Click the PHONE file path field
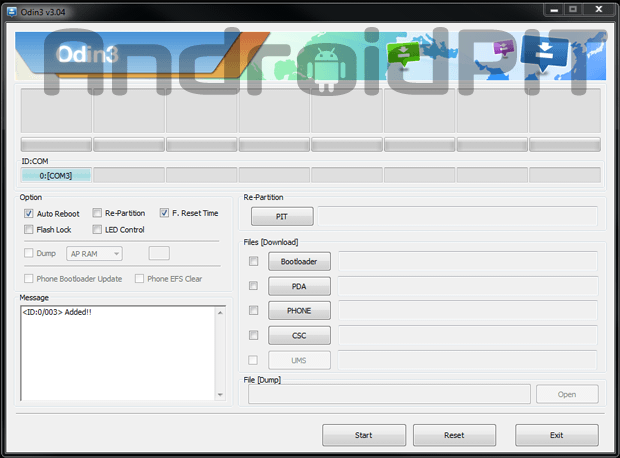The width and height of the screenshot is (620, 458). coord(468,311)
